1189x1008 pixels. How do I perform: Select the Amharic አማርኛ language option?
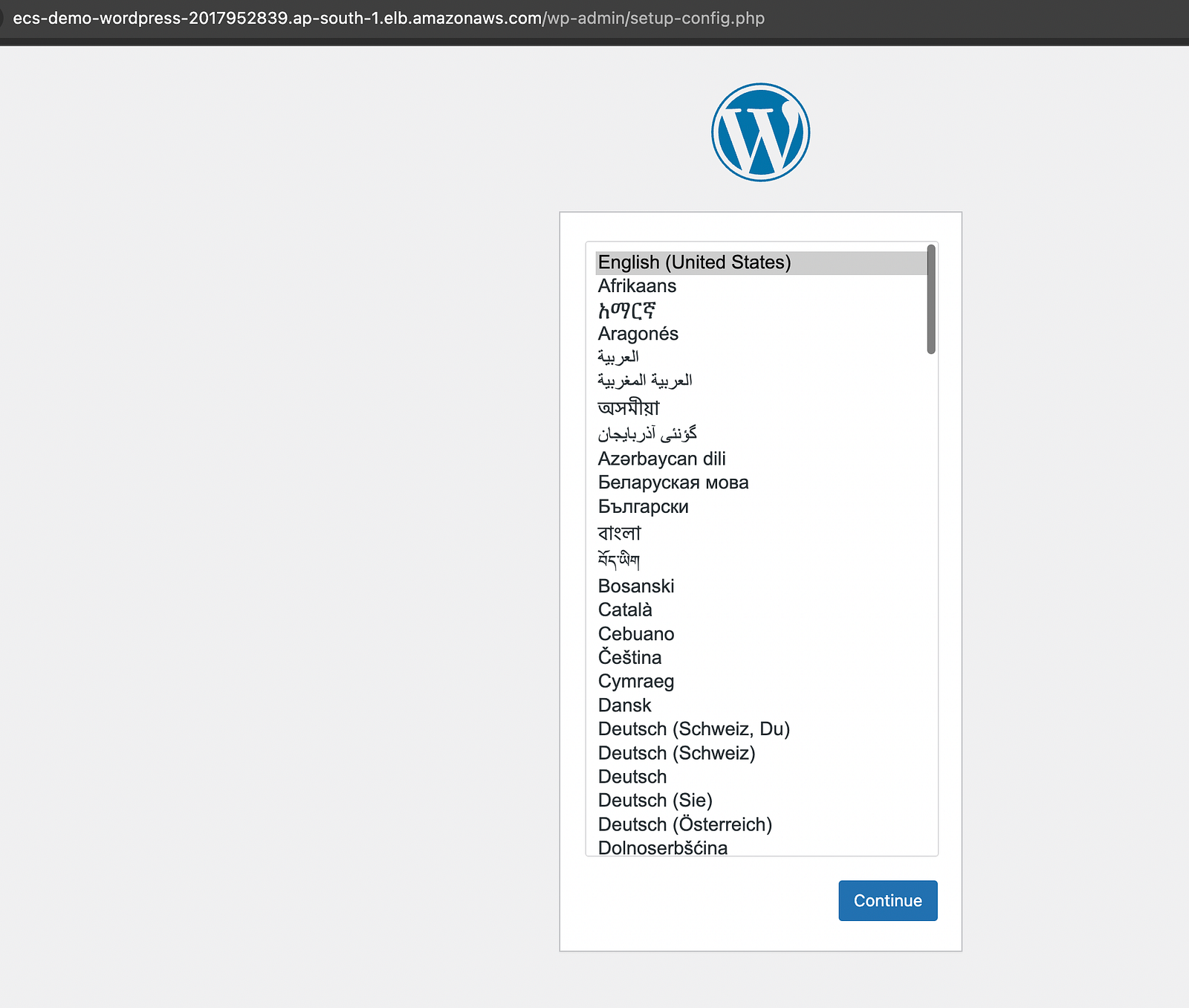coord(761,310)
